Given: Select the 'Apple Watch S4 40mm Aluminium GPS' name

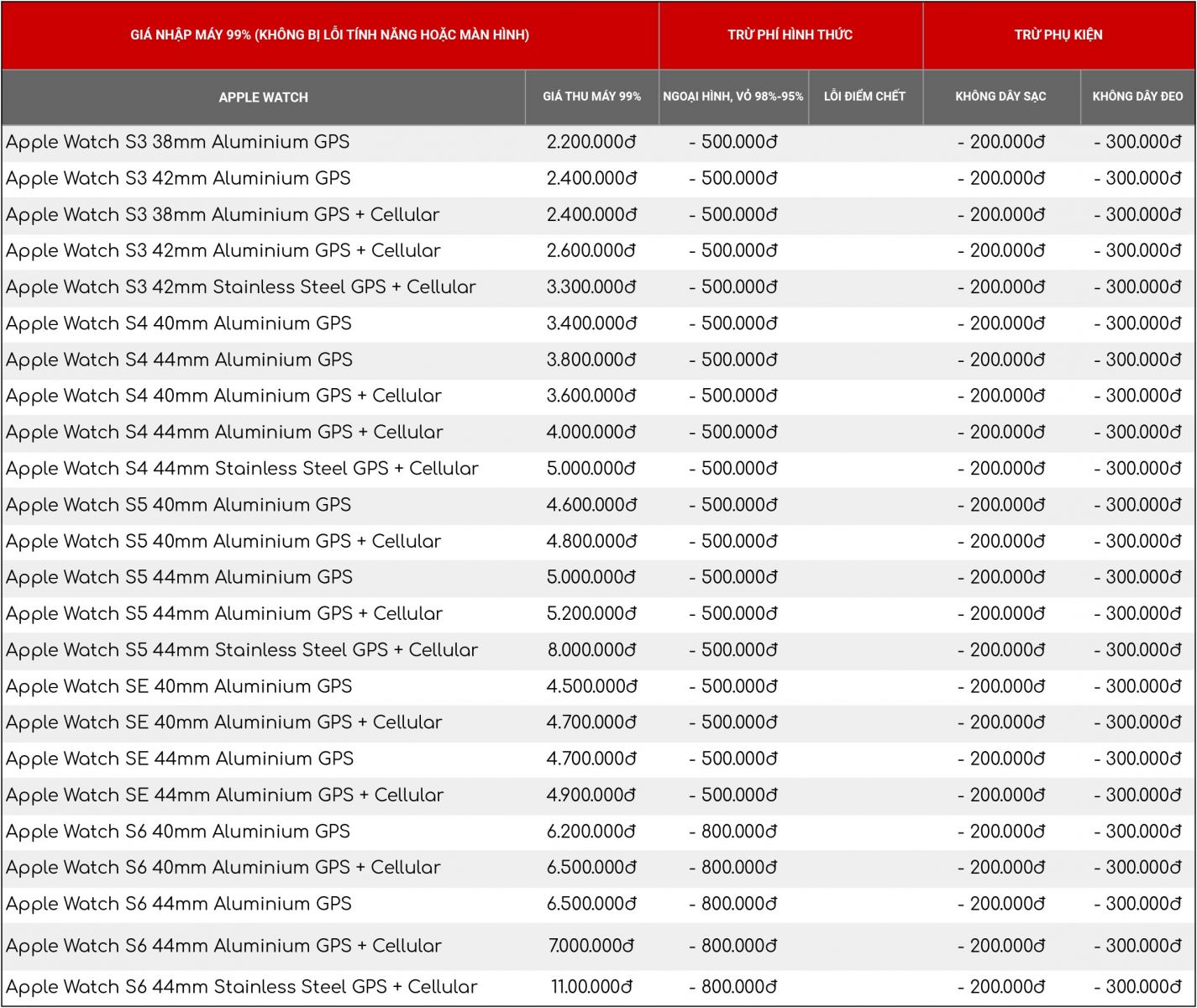Looking at the screenshot, I should [178, 323].
